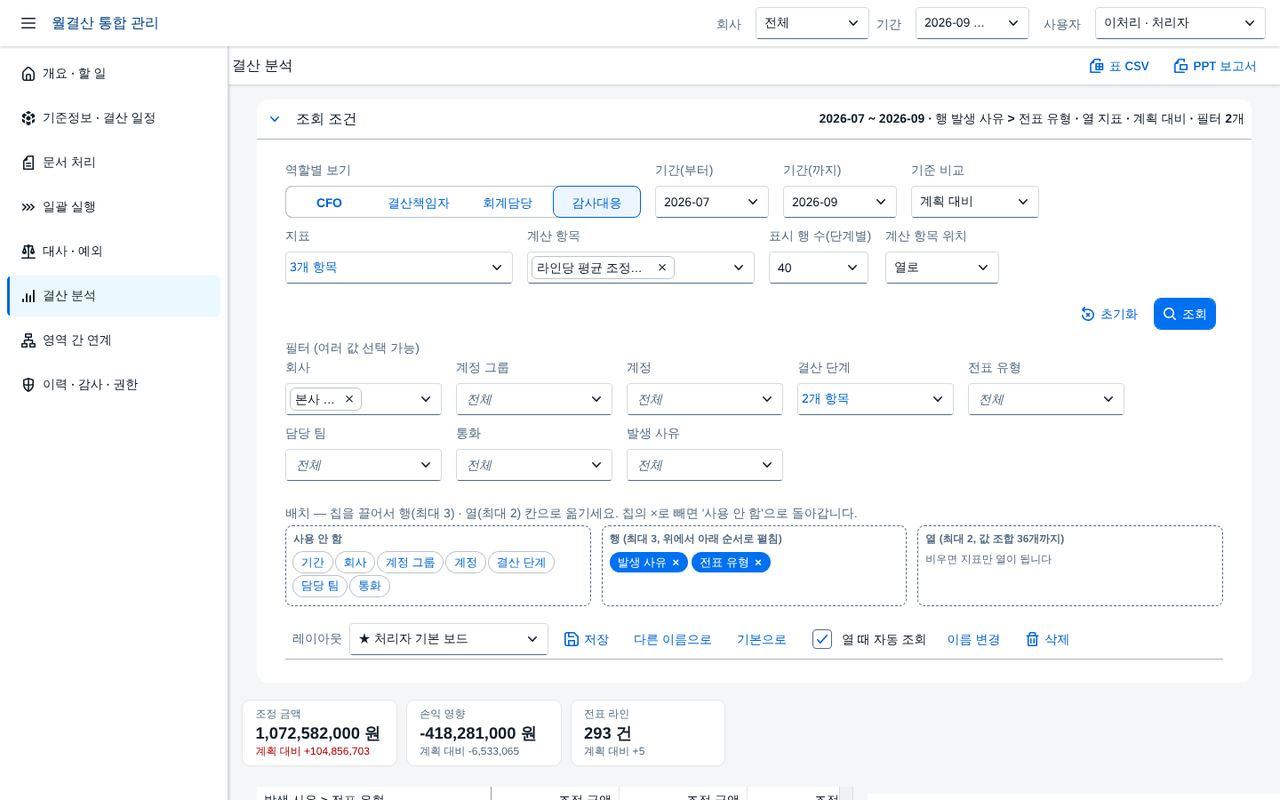Collapse the 조회 조건 panel chevron
This screenshot has width=1280, height=800.
(x=275, y=119)
